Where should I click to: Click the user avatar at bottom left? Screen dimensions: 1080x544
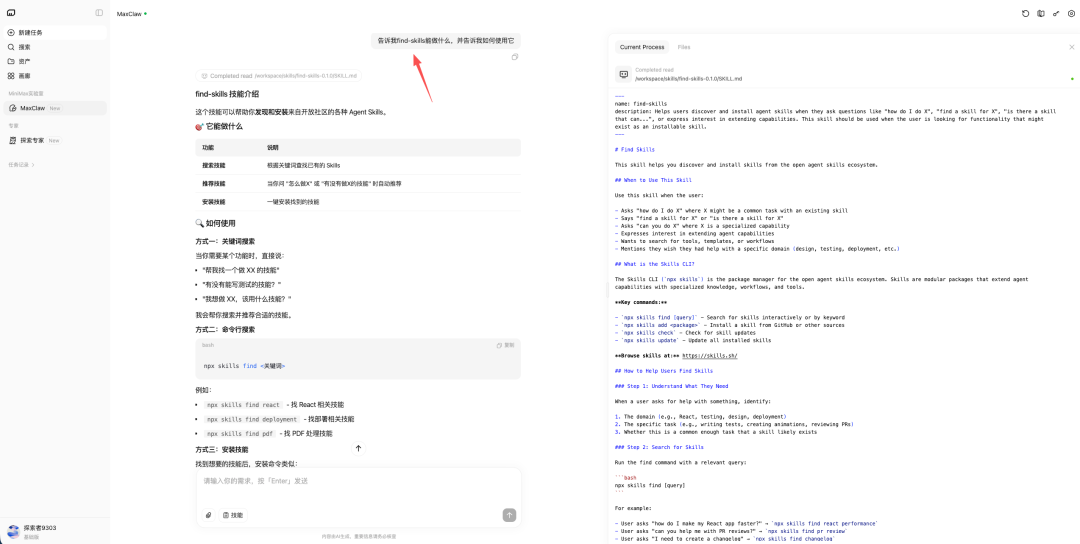[x=13, y=531]
